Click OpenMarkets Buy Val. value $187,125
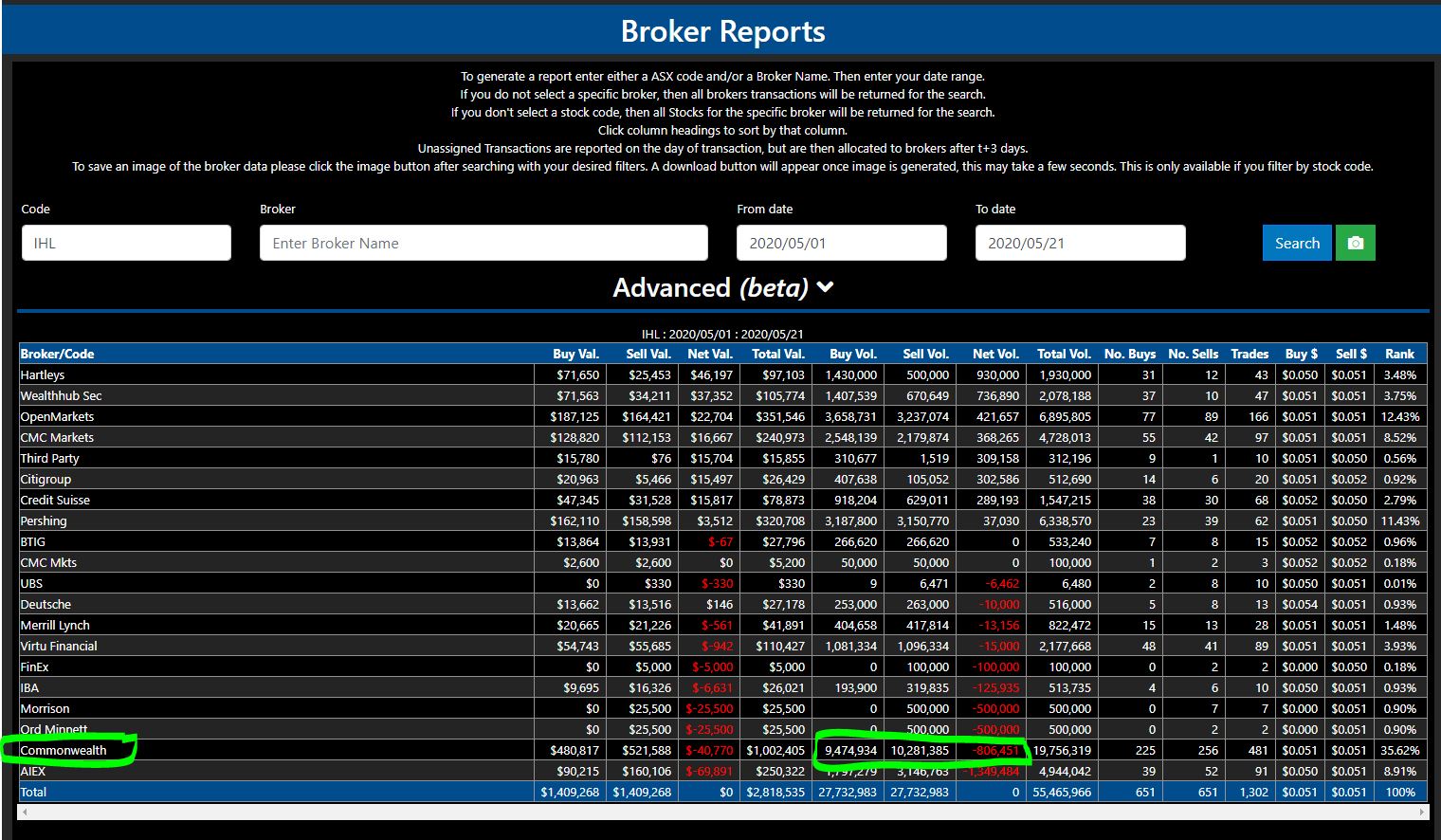 click(575, 416)
